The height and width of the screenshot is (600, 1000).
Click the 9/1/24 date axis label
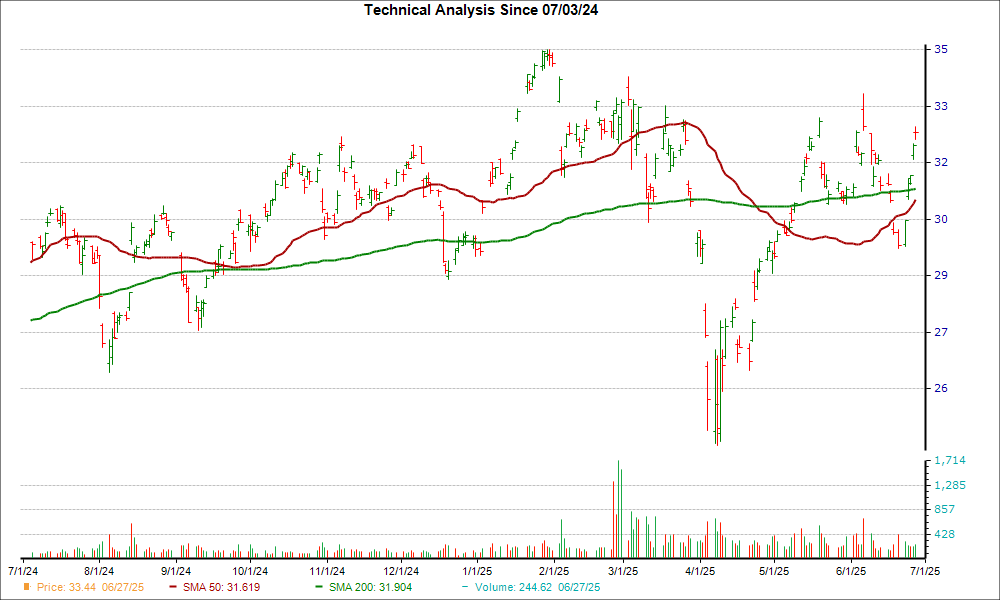(x=175, y=571)
